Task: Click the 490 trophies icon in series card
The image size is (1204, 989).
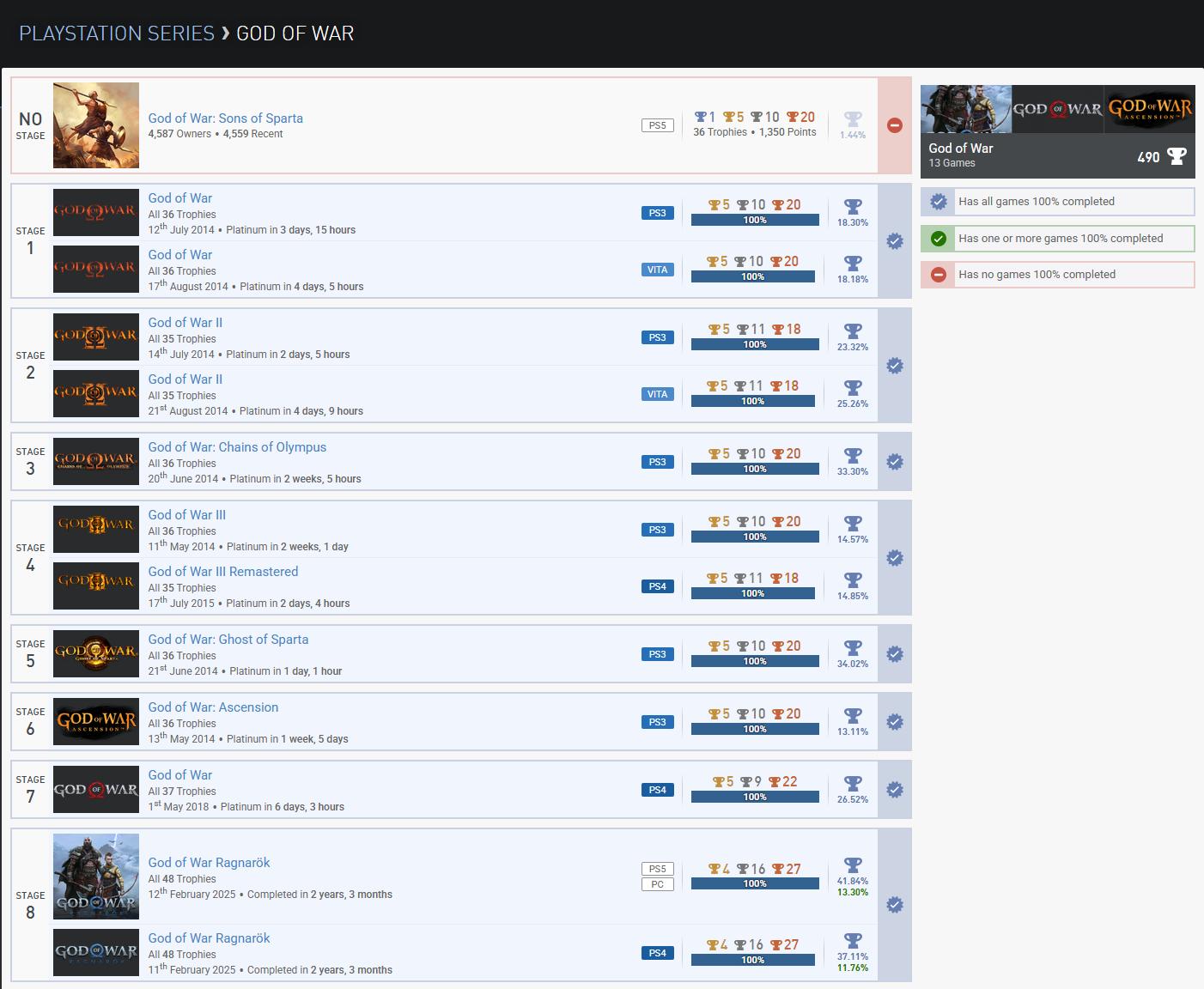Action: 1177,156
